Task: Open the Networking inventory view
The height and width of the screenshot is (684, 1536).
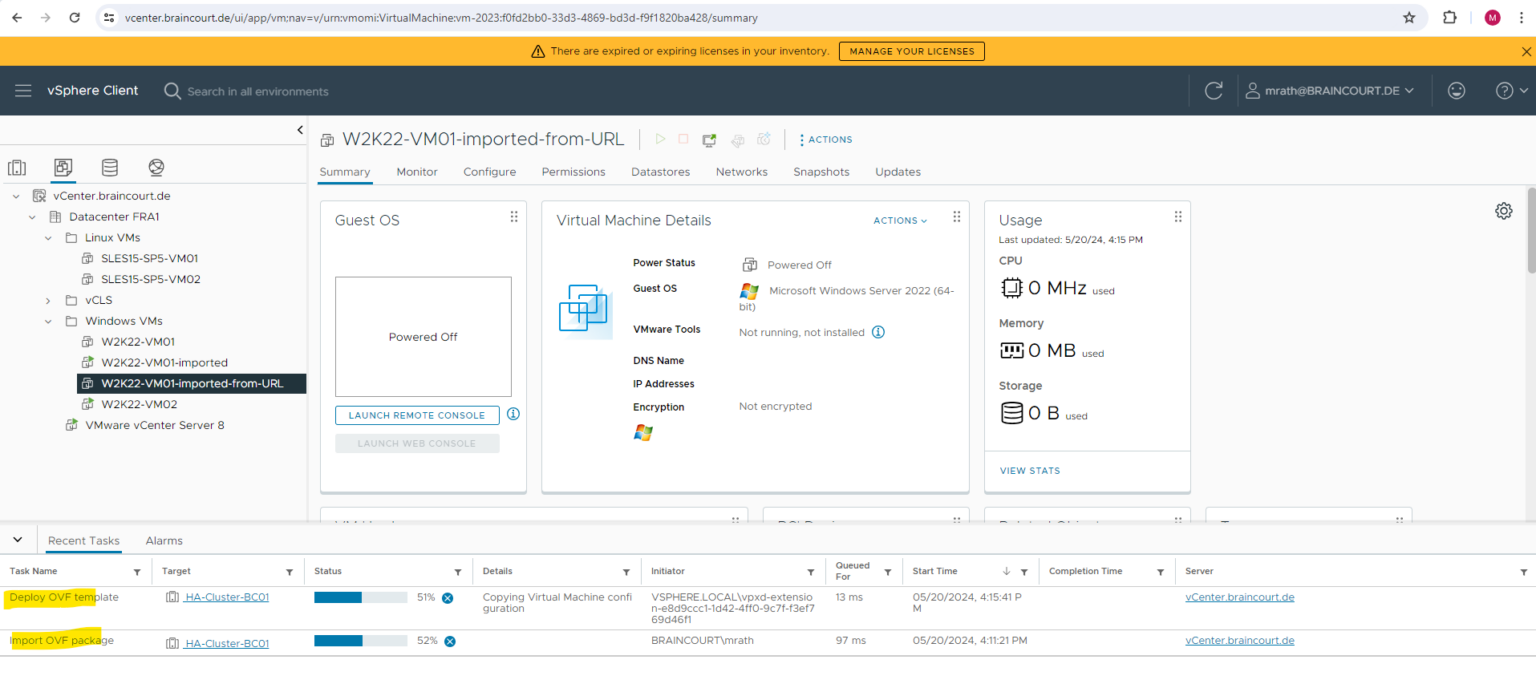Action: pyautogui.click(x=155, y=167)
